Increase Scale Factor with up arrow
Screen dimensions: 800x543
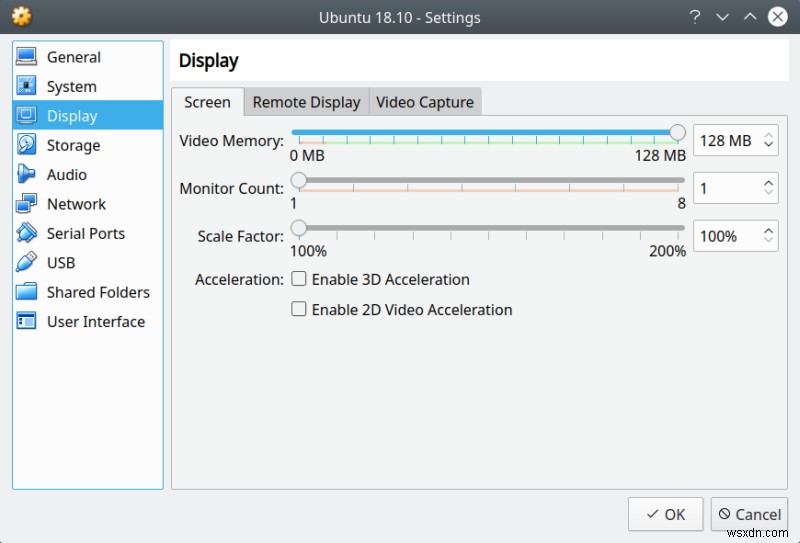pyautogui.click(x=768, y=231)
